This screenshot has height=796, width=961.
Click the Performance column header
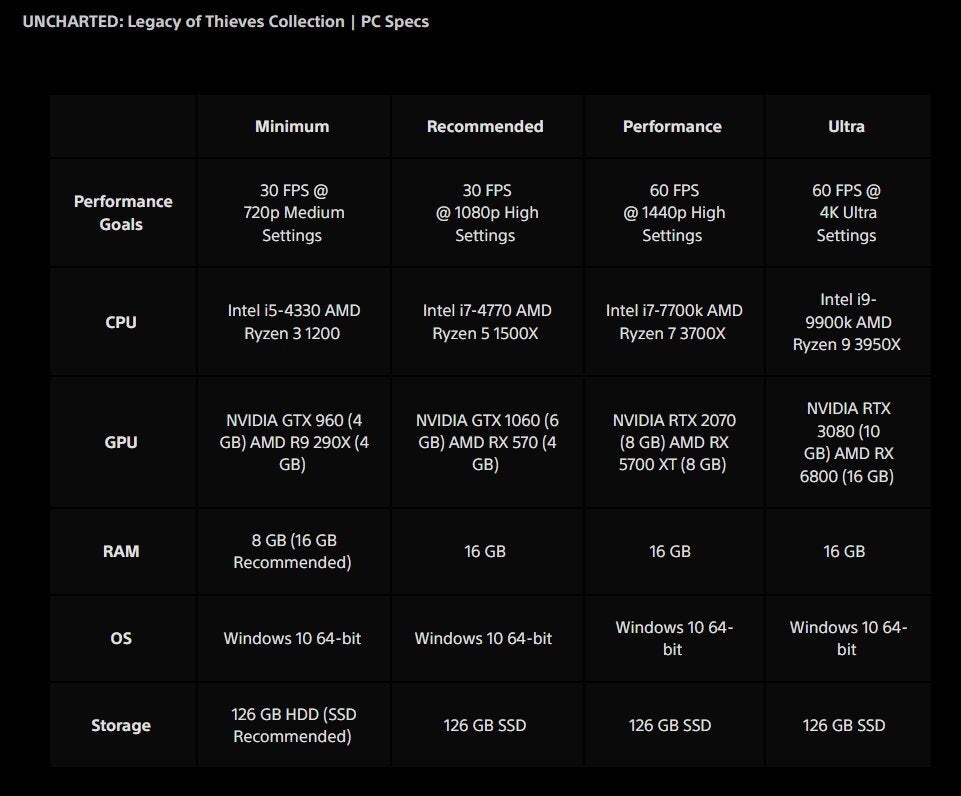(672, 127)
